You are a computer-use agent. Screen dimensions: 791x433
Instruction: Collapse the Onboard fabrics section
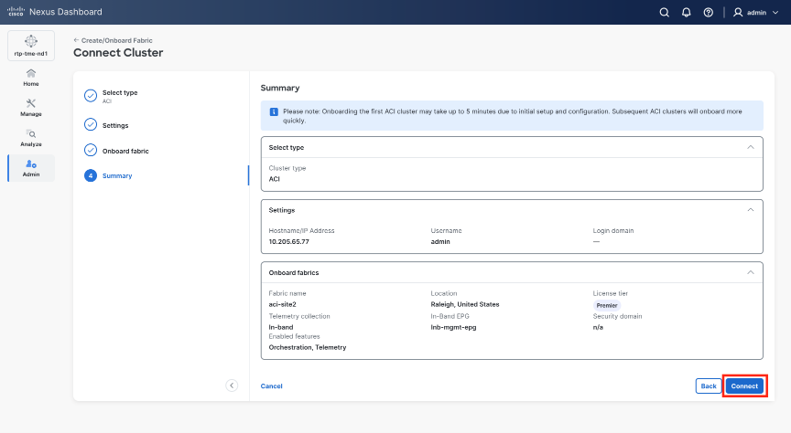[750, 273]
